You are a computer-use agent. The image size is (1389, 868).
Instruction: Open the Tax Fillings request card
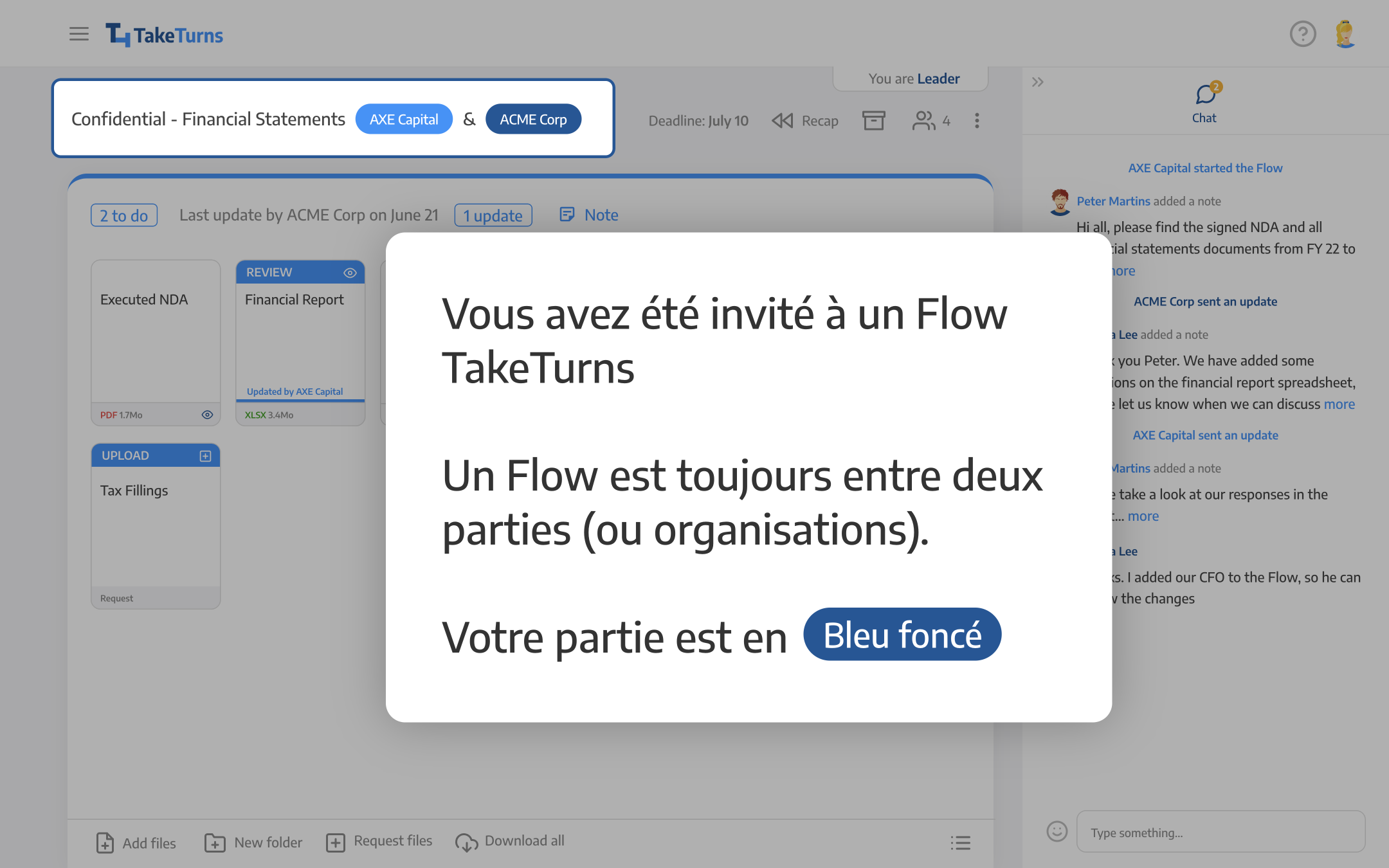[x=156, y=526]
